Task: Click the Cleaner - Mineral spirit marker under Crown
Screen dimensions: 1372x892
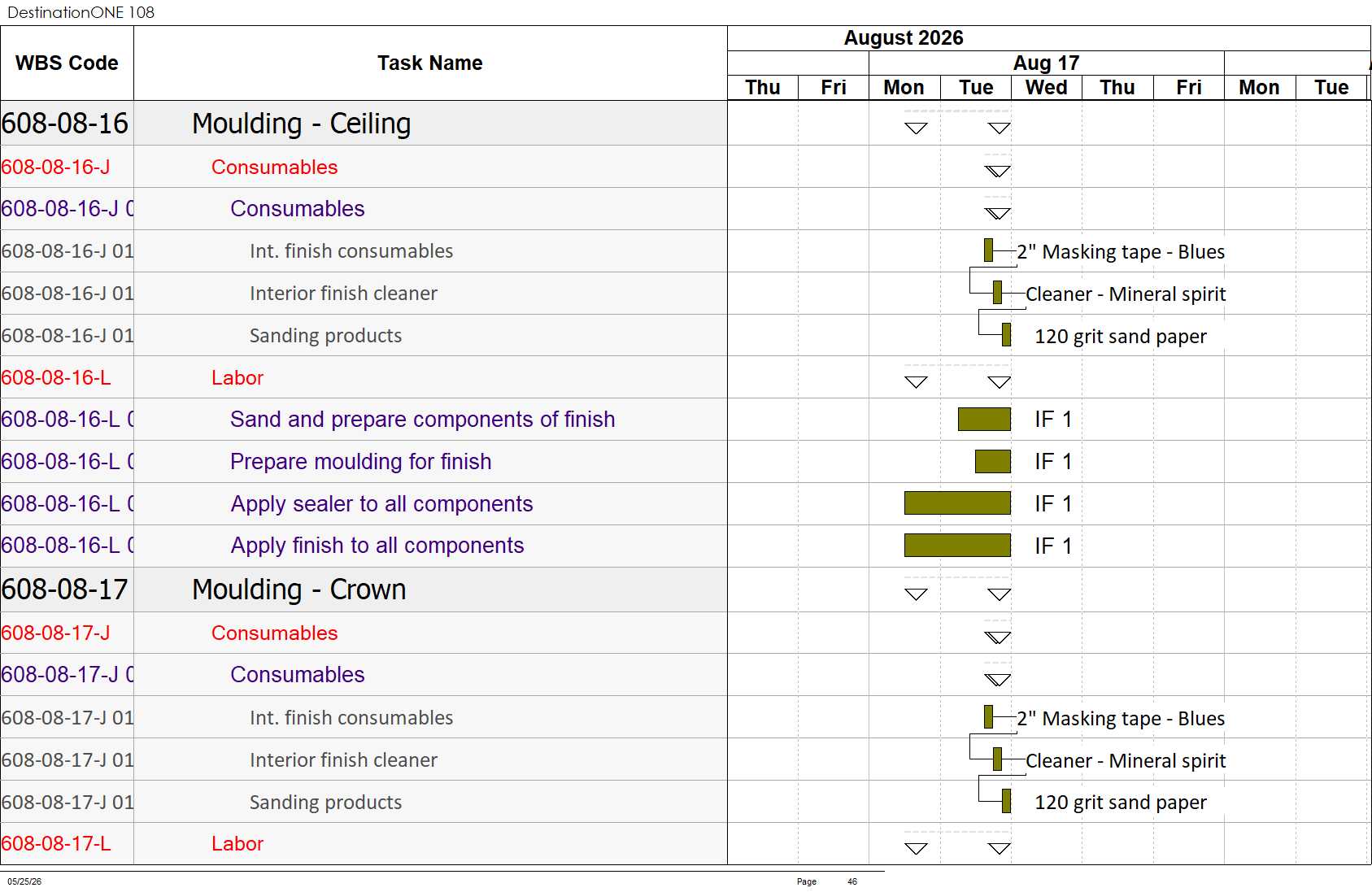Action: pyautogui.click(x=997, y=759)
